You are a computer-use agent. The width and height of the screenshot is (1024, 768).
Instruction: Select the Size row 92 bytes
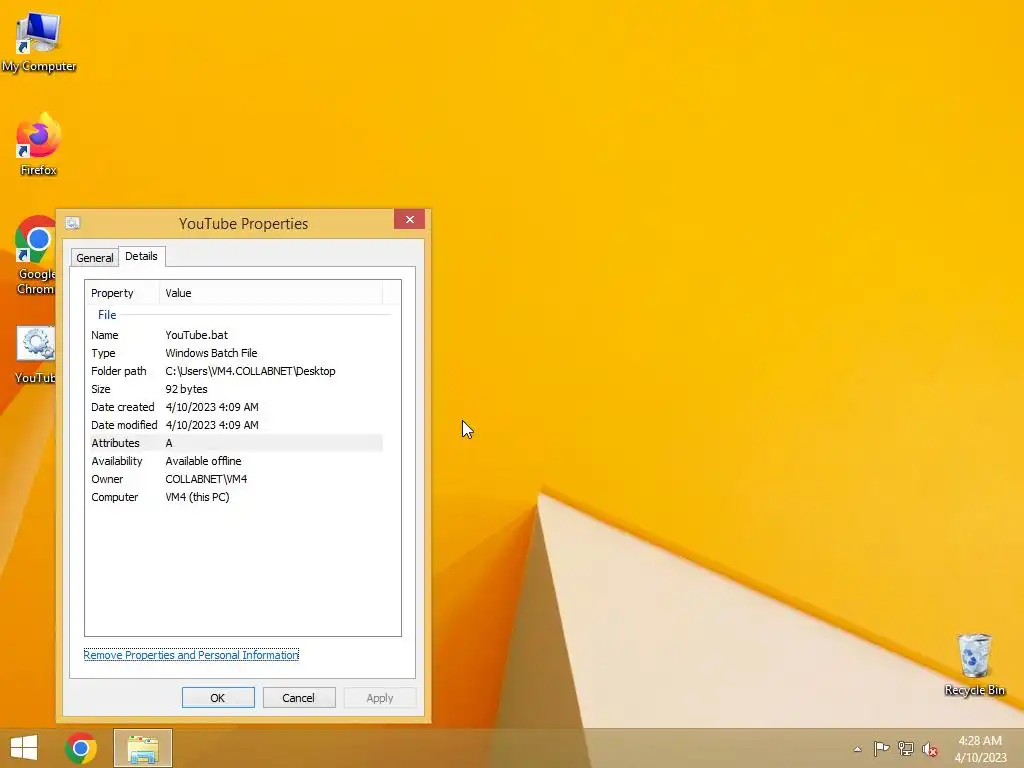(x=236, y=389)
